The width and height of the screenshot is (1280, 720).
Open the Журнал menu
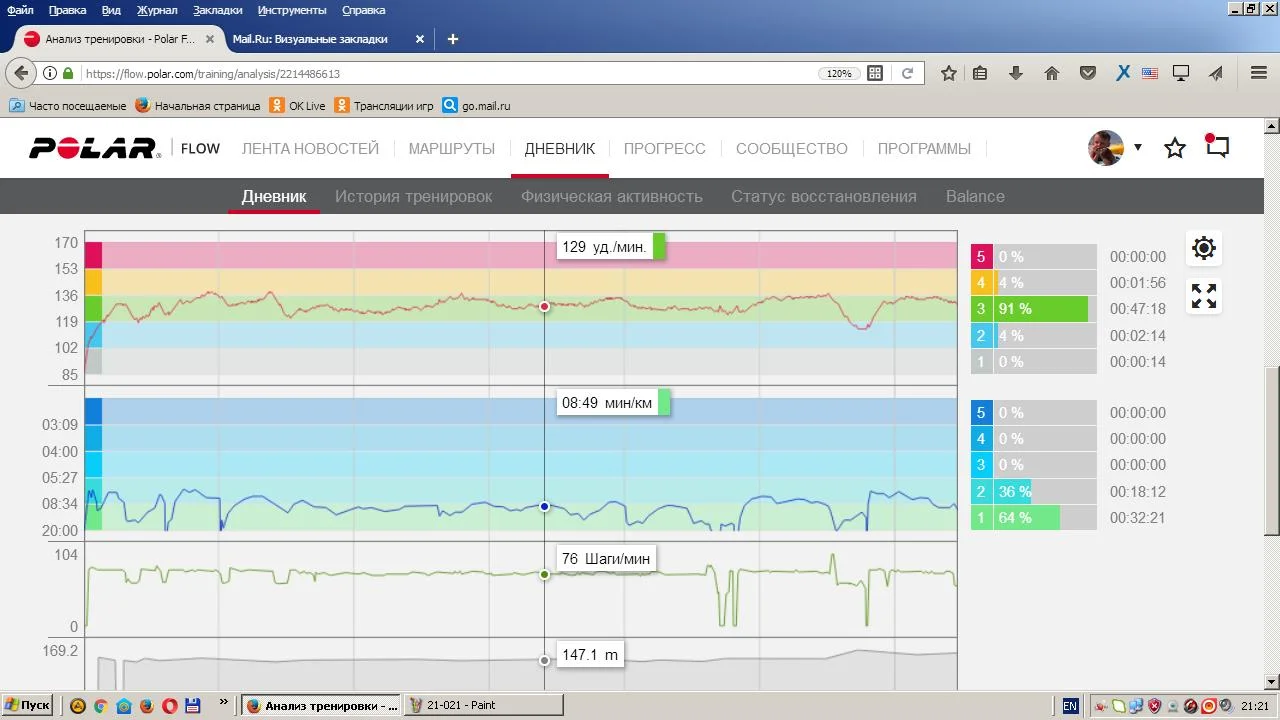pyautogui.click(x=157, y=10)
